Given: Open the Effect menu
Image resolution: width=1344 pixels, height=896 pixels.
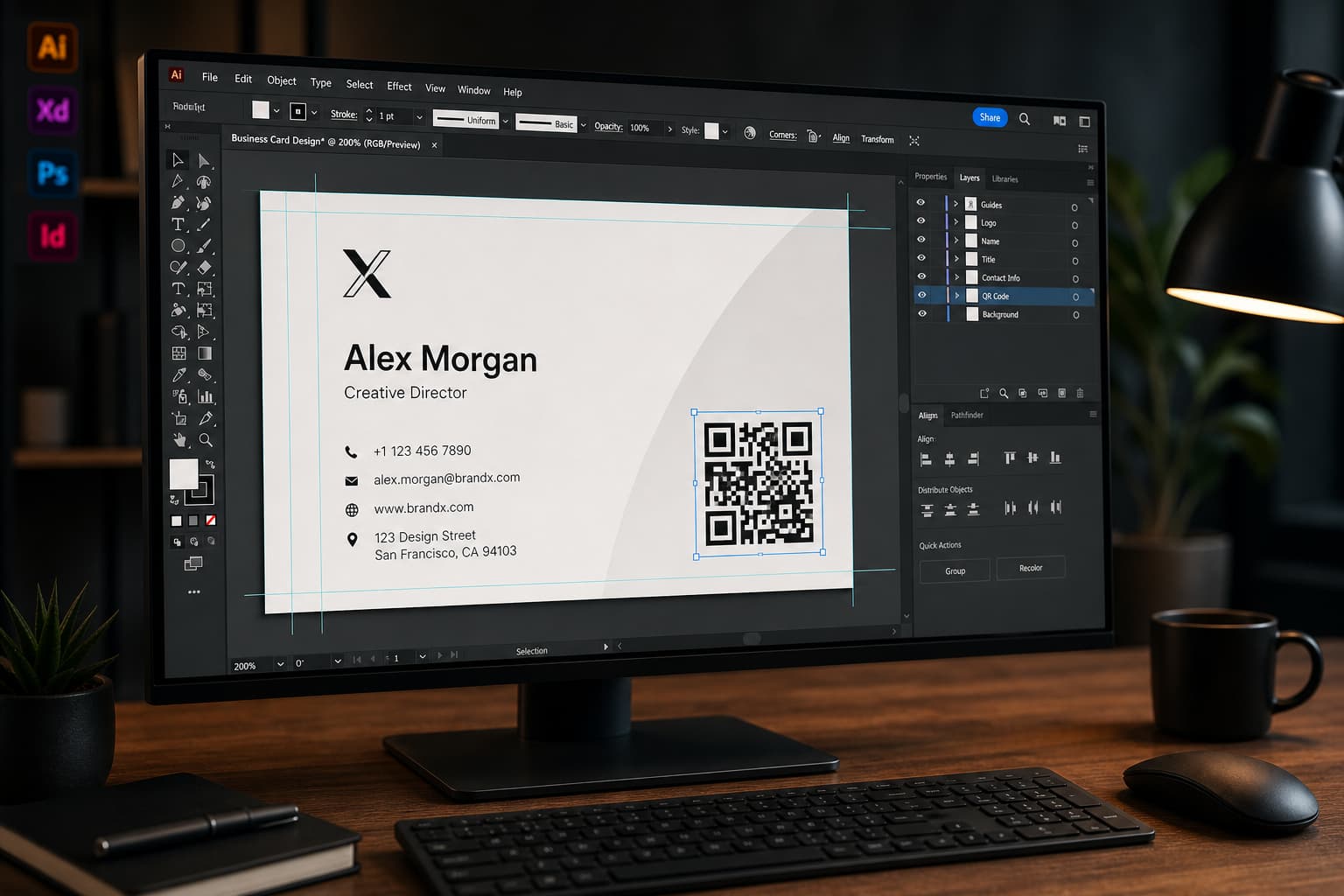Looking at the screenshot, I should (399, 86).
